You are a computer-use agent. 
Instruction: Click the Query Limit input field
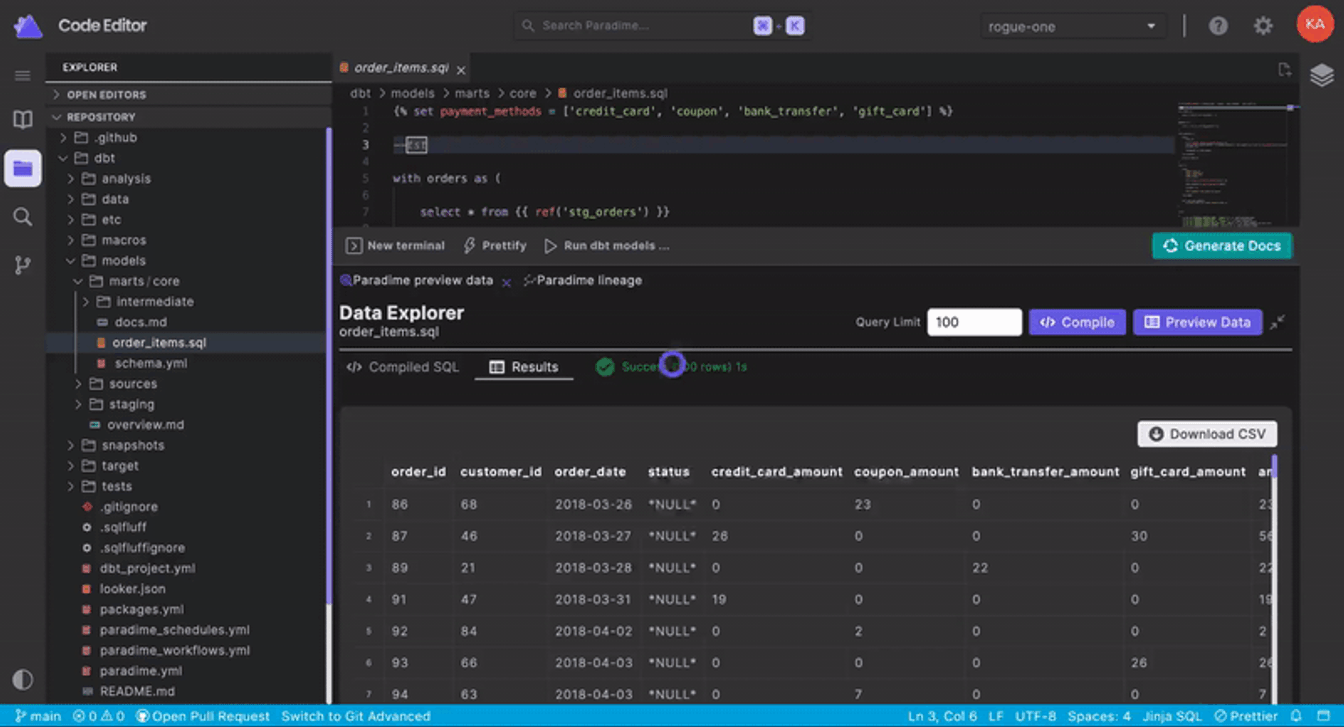pyautogui.click(x=974, y=322)
